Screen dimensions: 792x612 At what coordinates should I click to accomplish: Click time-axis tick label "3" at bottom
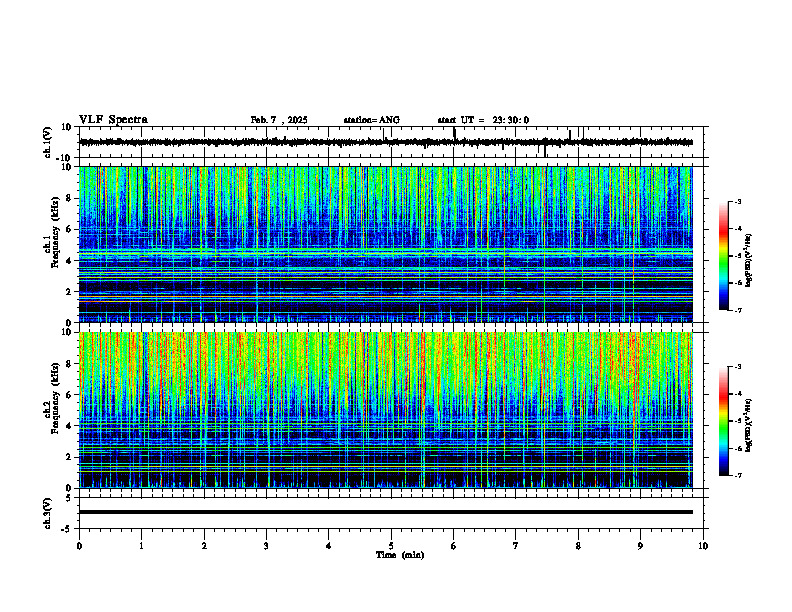(266, 546)
